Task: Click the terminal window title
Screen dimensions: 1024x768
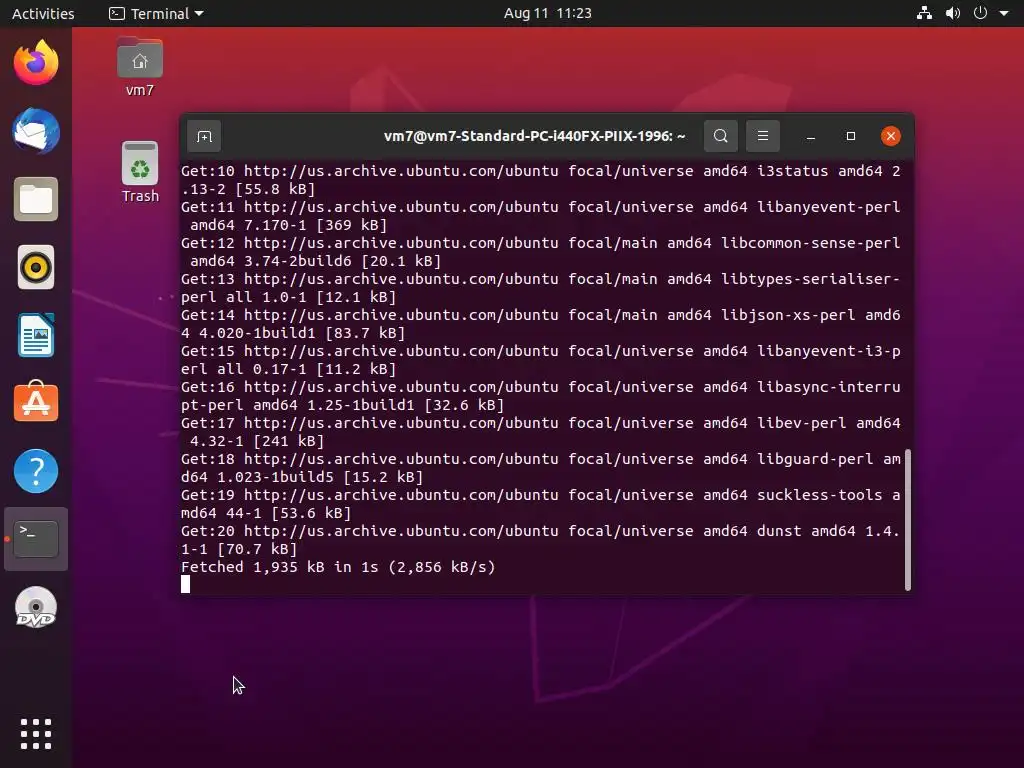Action: (x=534, y=136)
